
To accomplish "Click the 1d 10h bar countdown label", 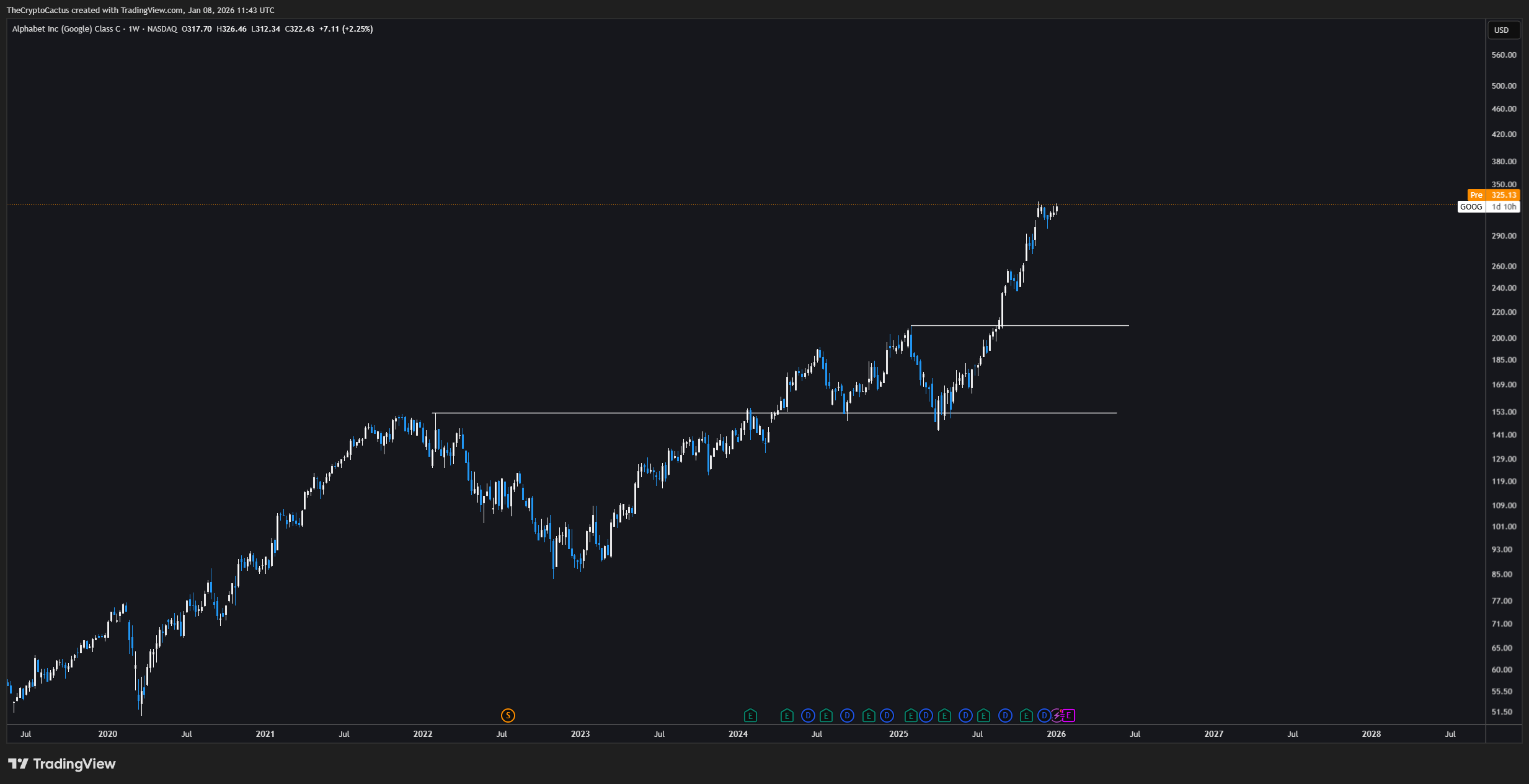I will [1504, 207].
